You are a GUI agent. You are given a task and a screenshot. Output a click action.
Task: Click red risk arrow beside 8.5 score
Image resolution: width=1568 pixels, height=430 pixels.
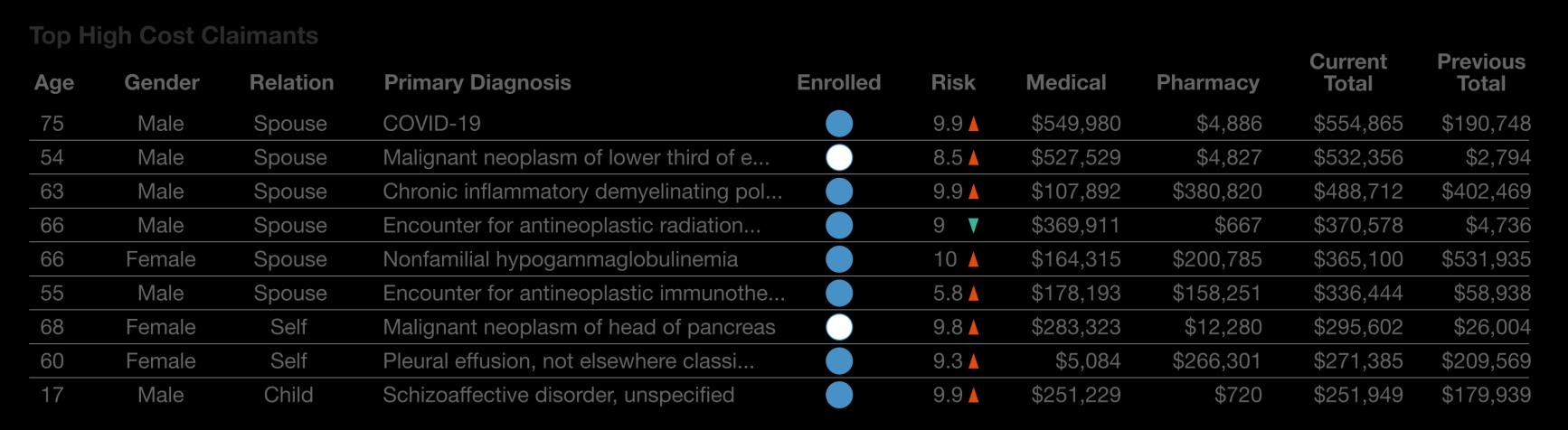pos(973,158)
